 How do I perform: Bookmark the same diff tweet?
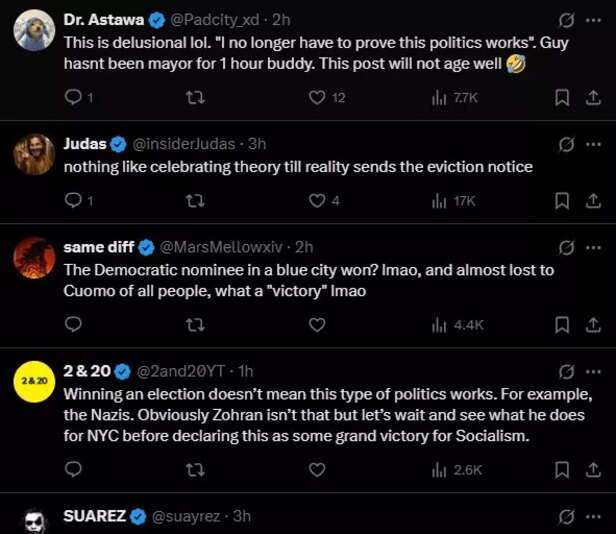[x=562, y=325]
